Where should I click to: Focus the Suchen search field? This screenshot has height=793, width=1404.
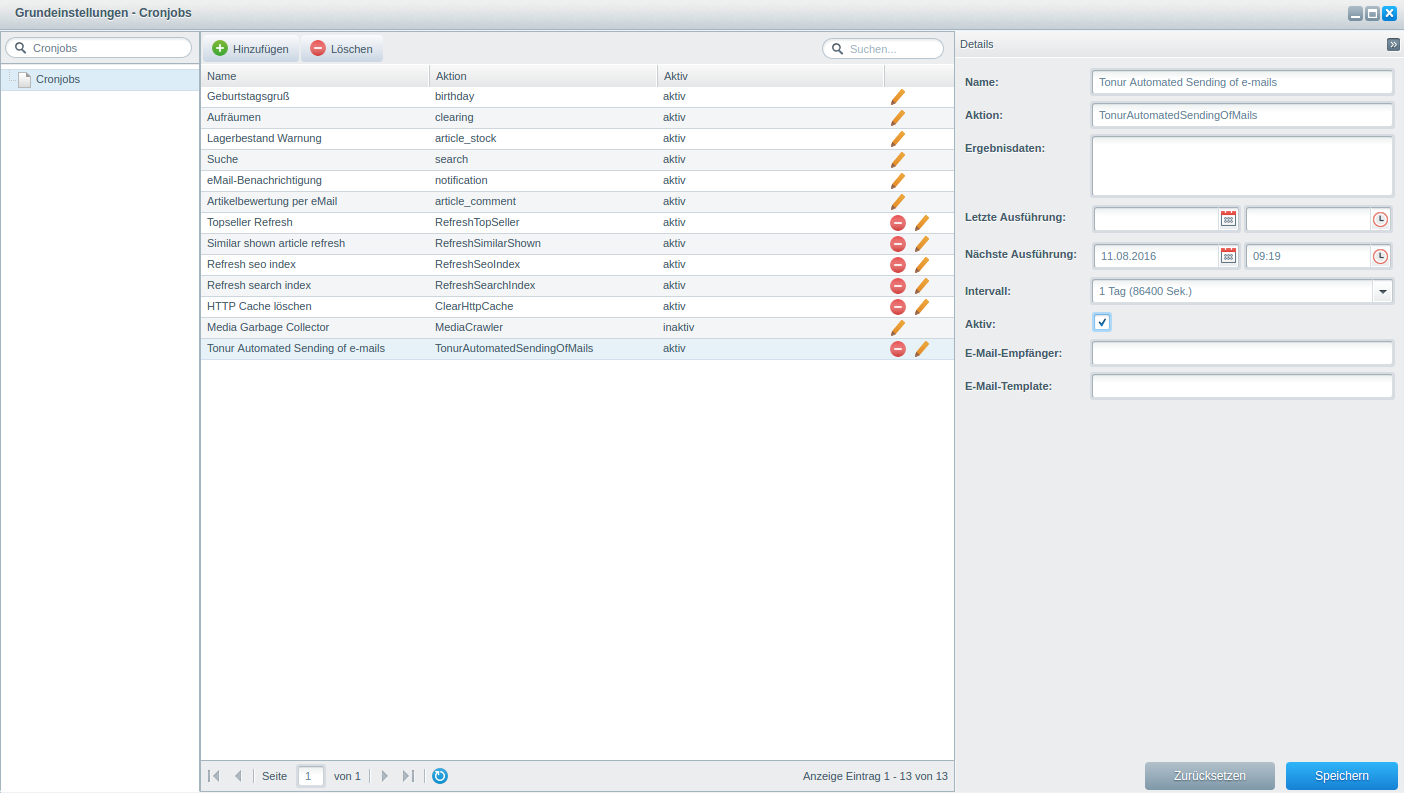click(x=883, y=48)
